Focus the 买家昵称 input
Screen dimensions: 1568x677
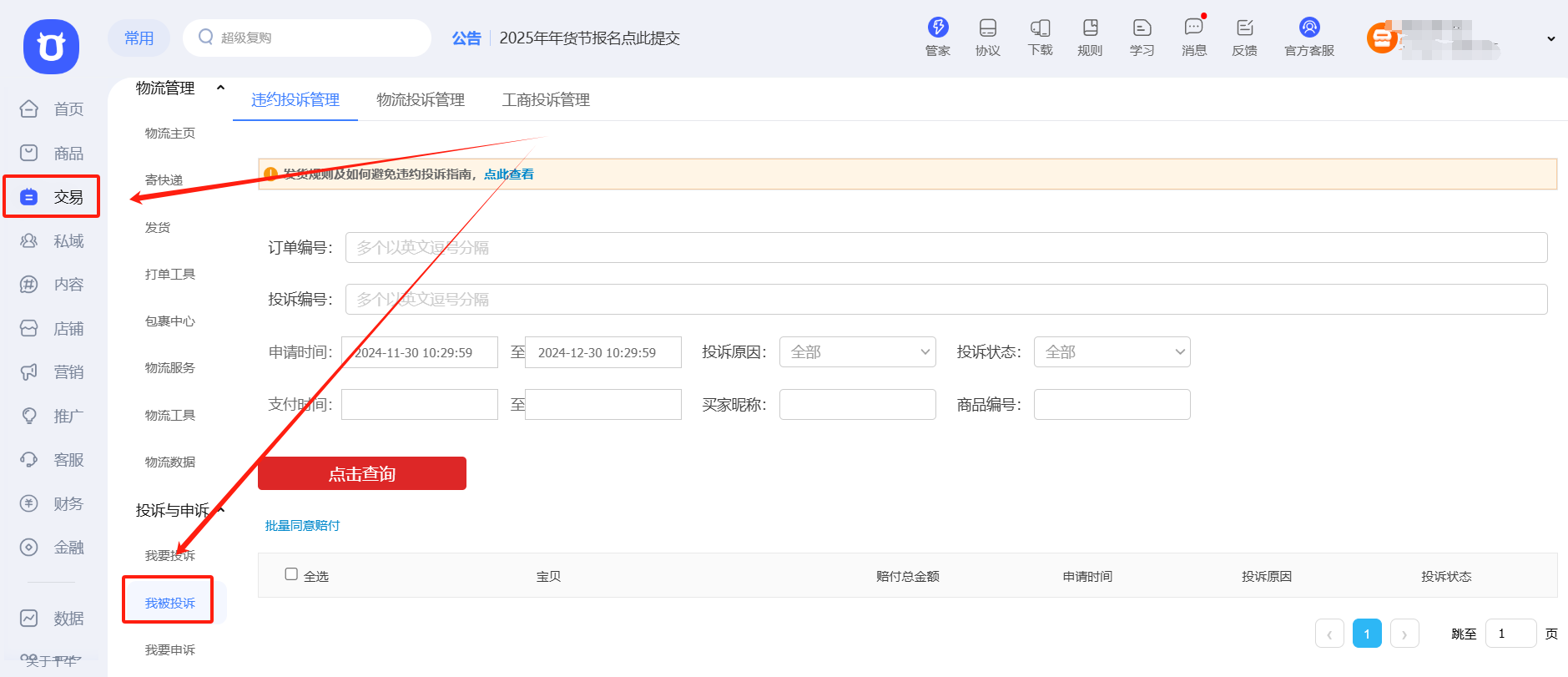tap(858, 404)
